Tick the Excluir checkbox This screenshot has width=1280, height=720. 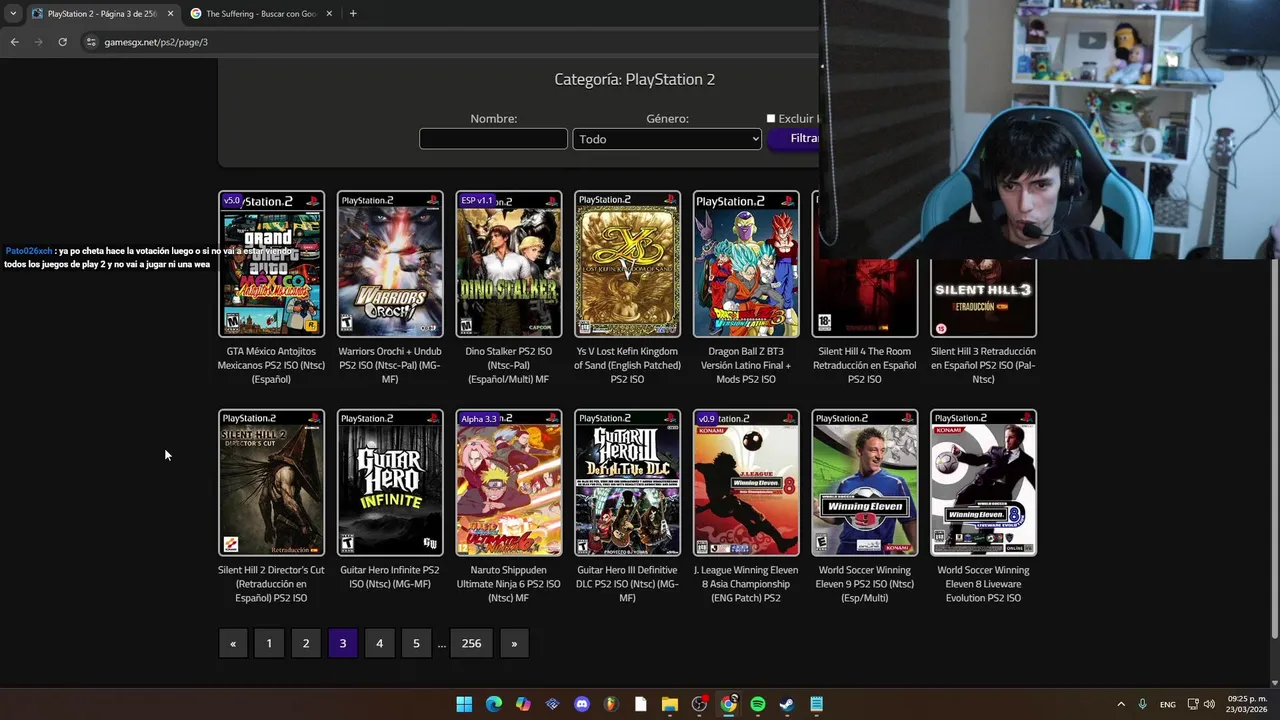click(x=771, y=118)
